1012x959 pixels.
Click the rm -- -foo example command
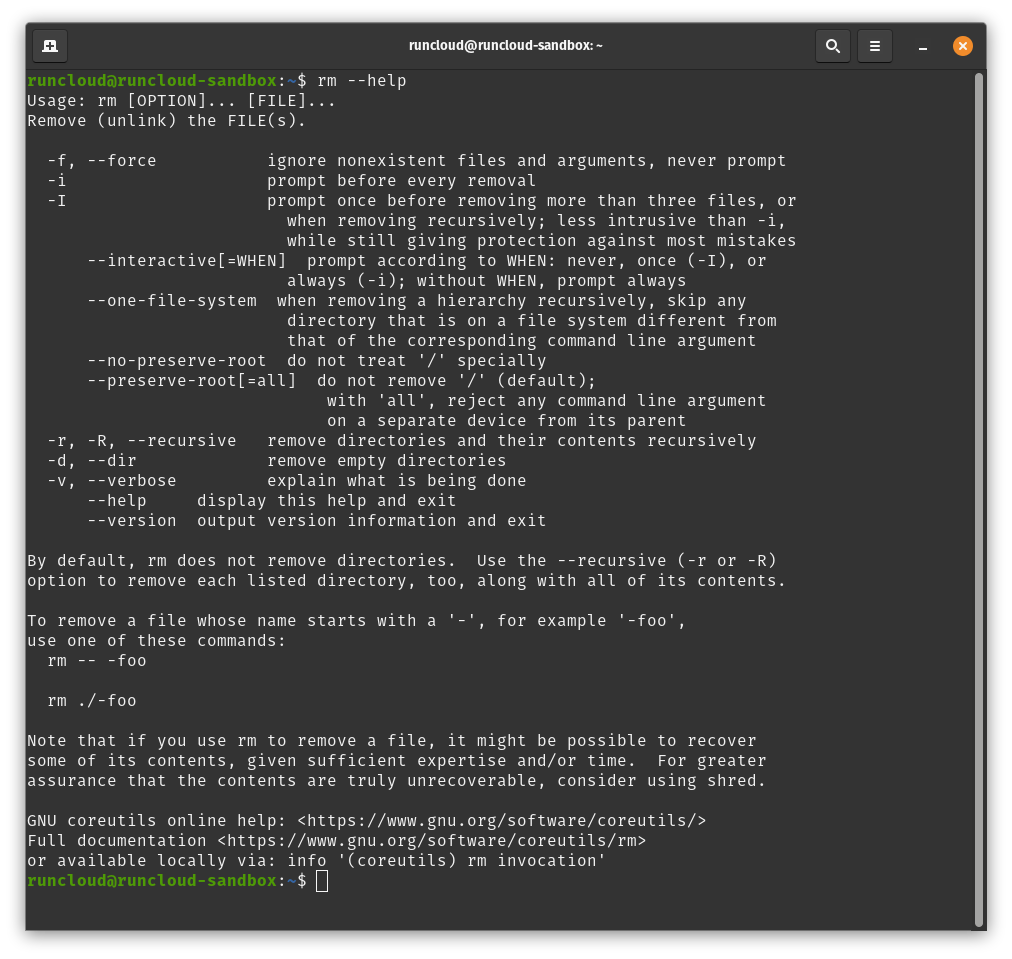(x=95, y=660)
